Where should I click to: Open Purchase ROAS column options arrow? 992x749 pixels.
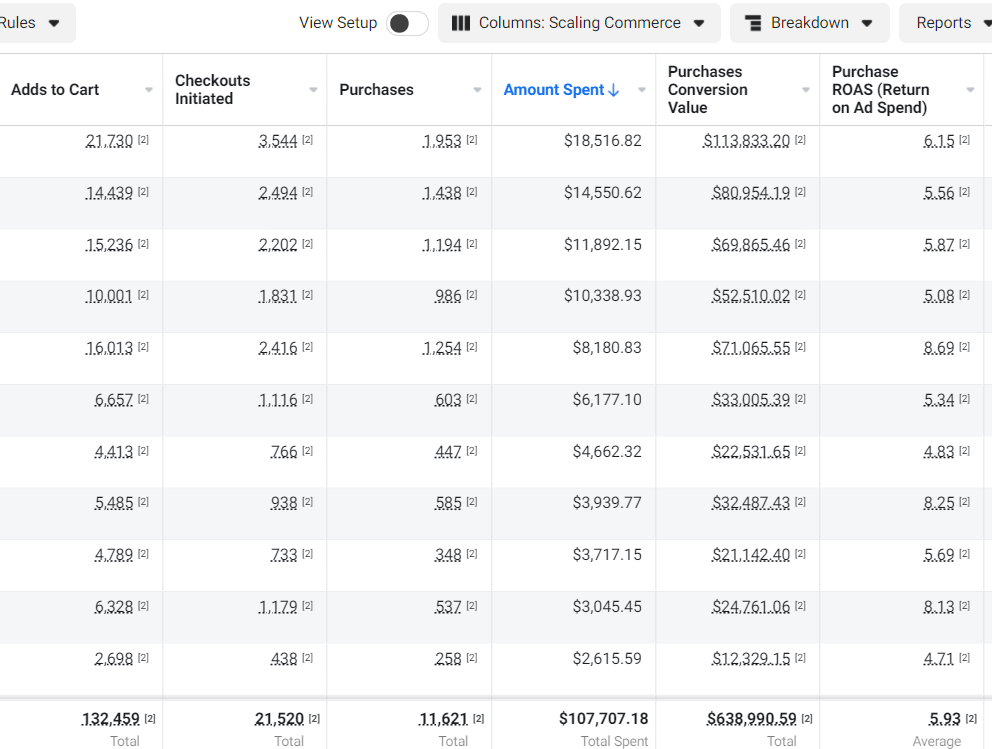click(970, 90)
